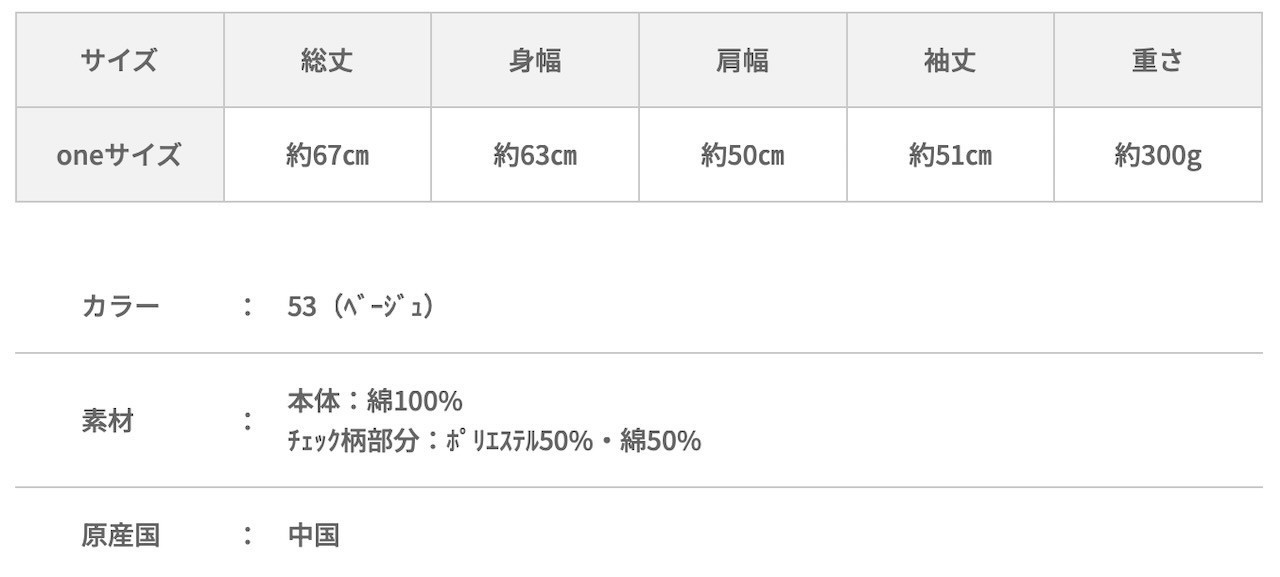Viewport: 1280px width, 577px height.
Task: Click the 重さ column header
Action: [1158, 61]
